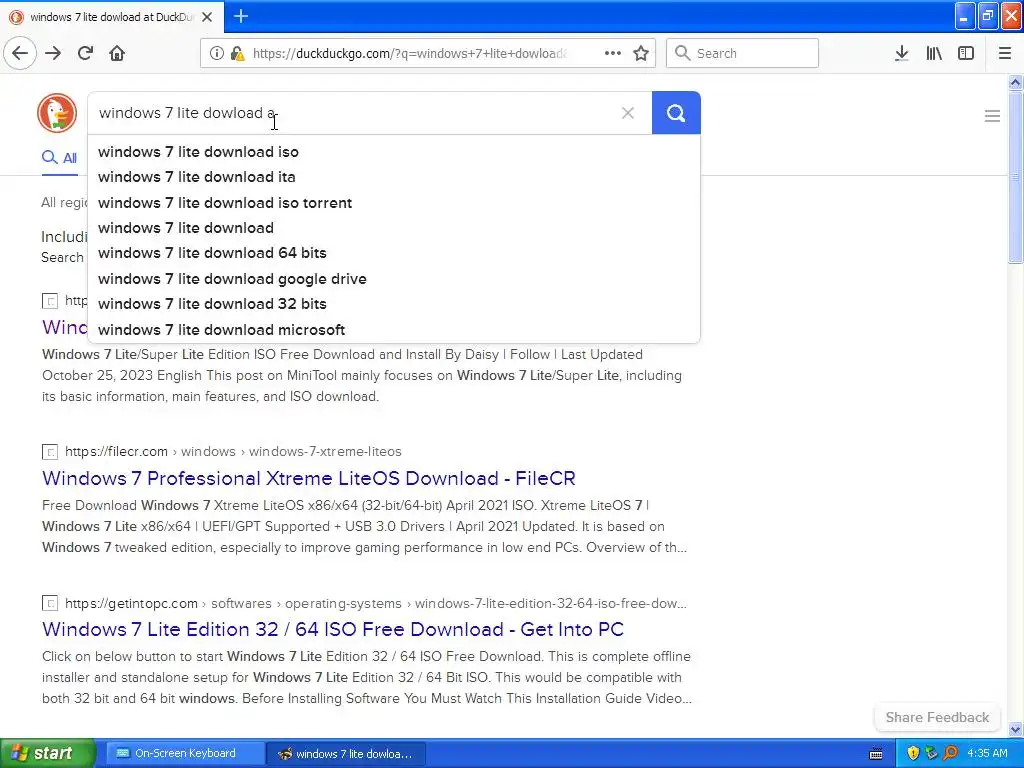Click the scrollbar down arrow
Screen dimensions: 1024x768
click(1015, 729)
